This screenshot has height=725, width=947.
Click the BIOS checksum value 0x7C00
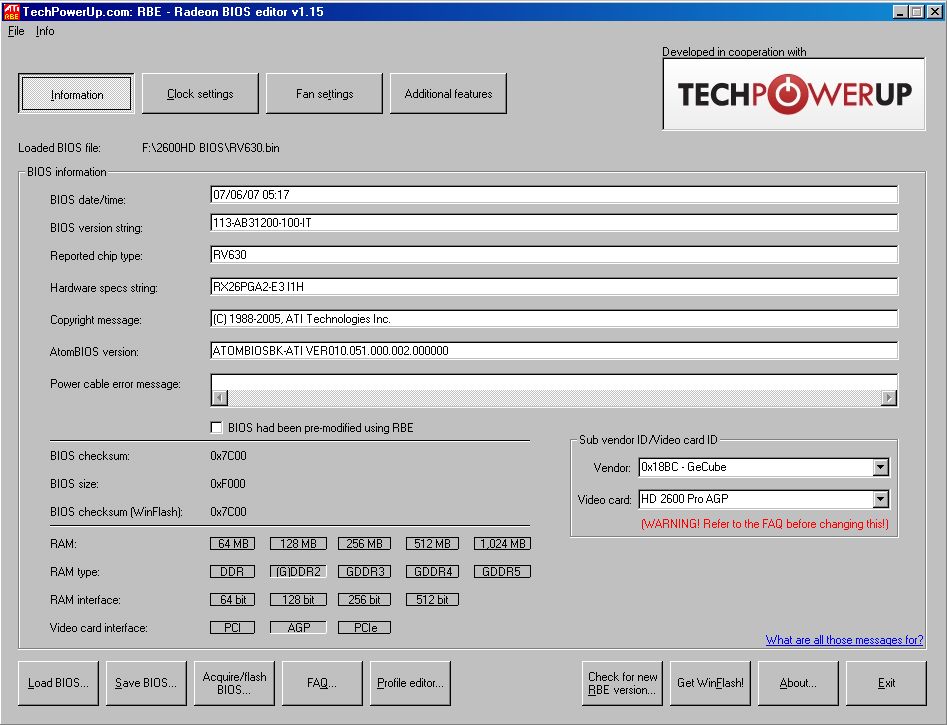(228, 456)
